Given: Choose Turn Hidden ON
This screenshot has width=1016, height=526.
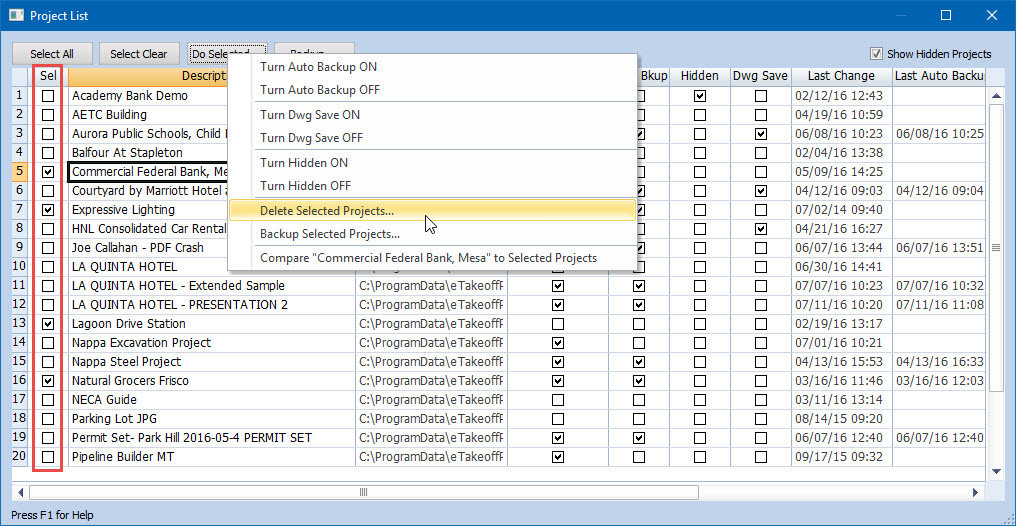Looking at the screenshot, I should point(432,162).
